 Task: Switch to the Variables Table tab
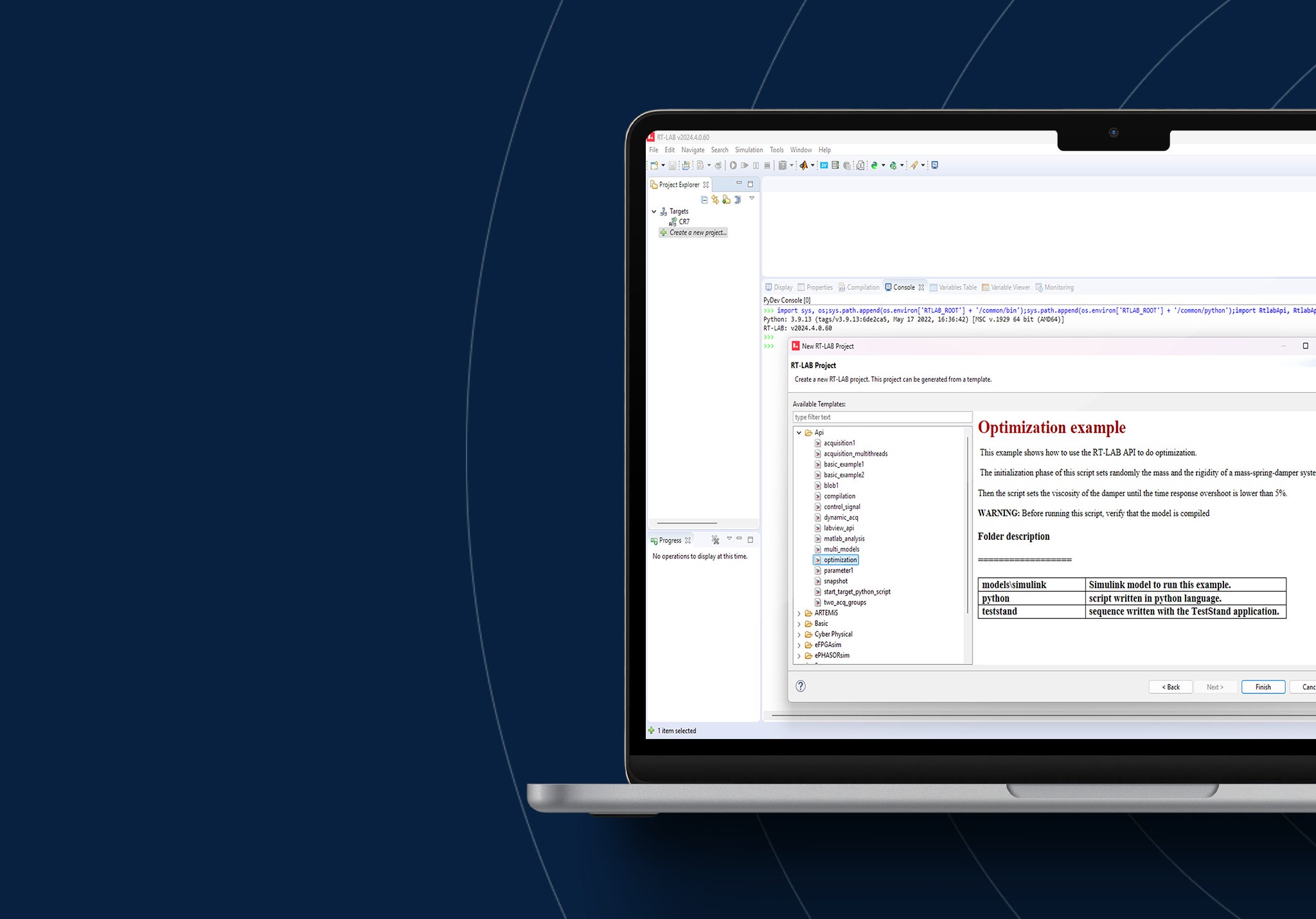pyautogui.click(x=956, y=287)
